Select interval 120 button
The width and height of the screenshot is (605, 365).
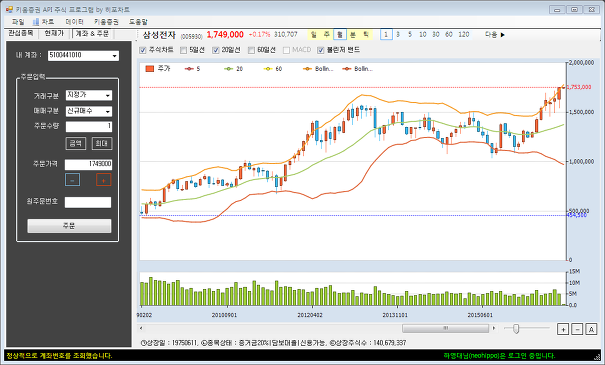tap(464, 35)
